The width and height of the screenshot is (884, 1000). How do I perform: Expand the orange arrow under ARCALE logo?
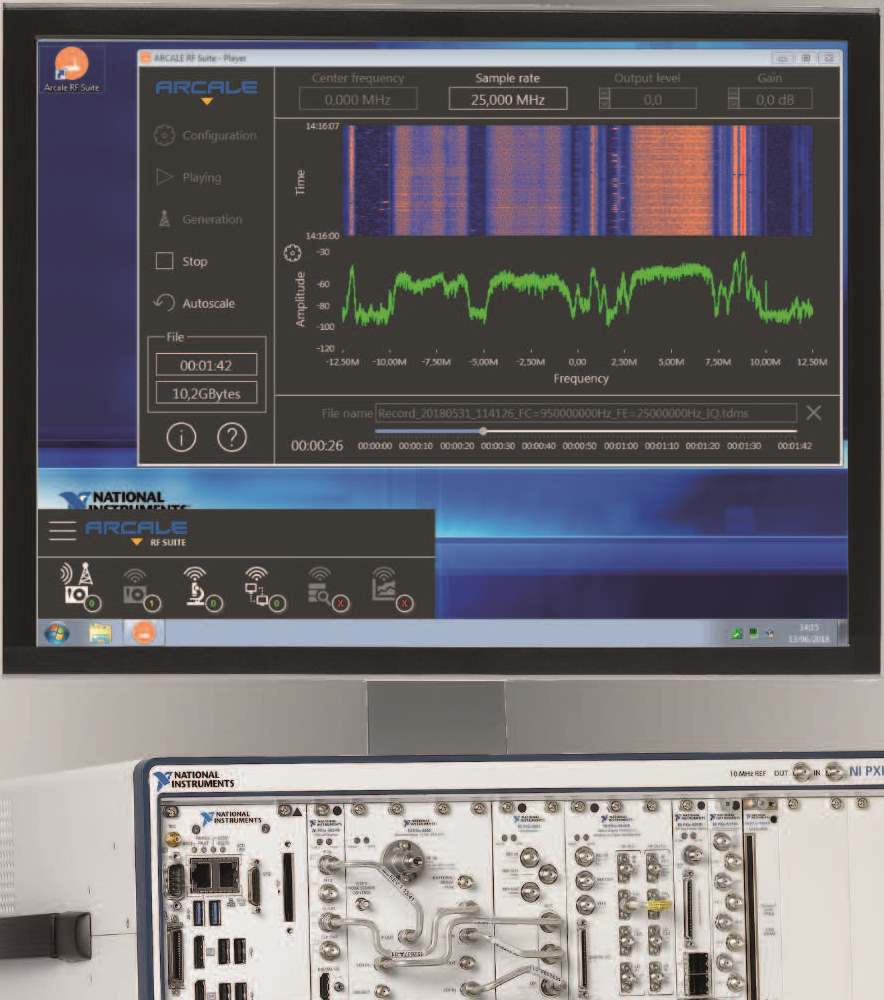click(x=206, y=102)
